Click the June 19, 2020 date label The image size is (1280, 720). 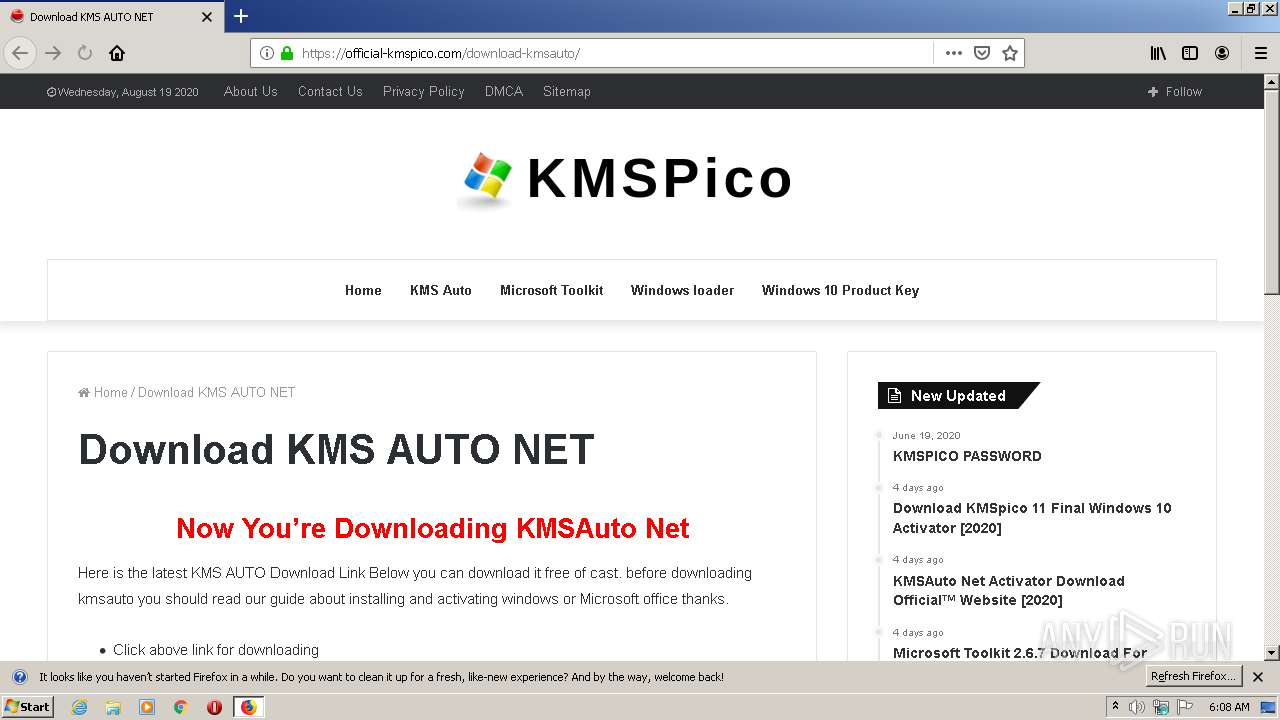[x=926, y=436]
